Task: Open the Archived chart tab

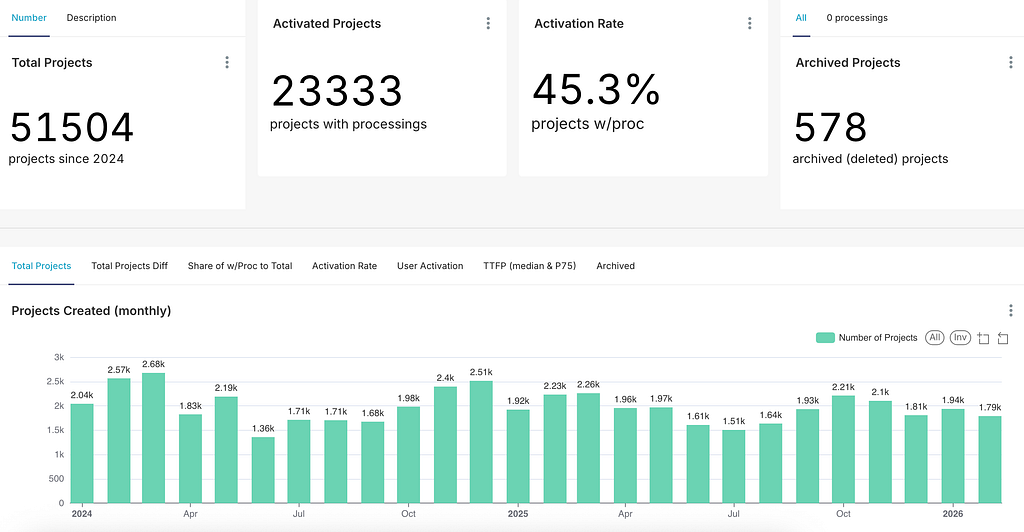Action: coord(615,266)
